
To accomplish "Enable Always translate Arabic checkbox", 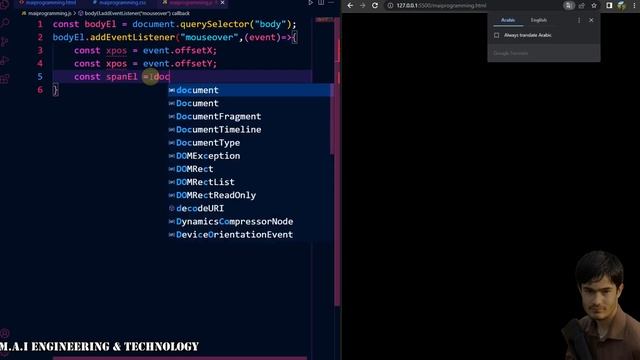I will point(497,36).
